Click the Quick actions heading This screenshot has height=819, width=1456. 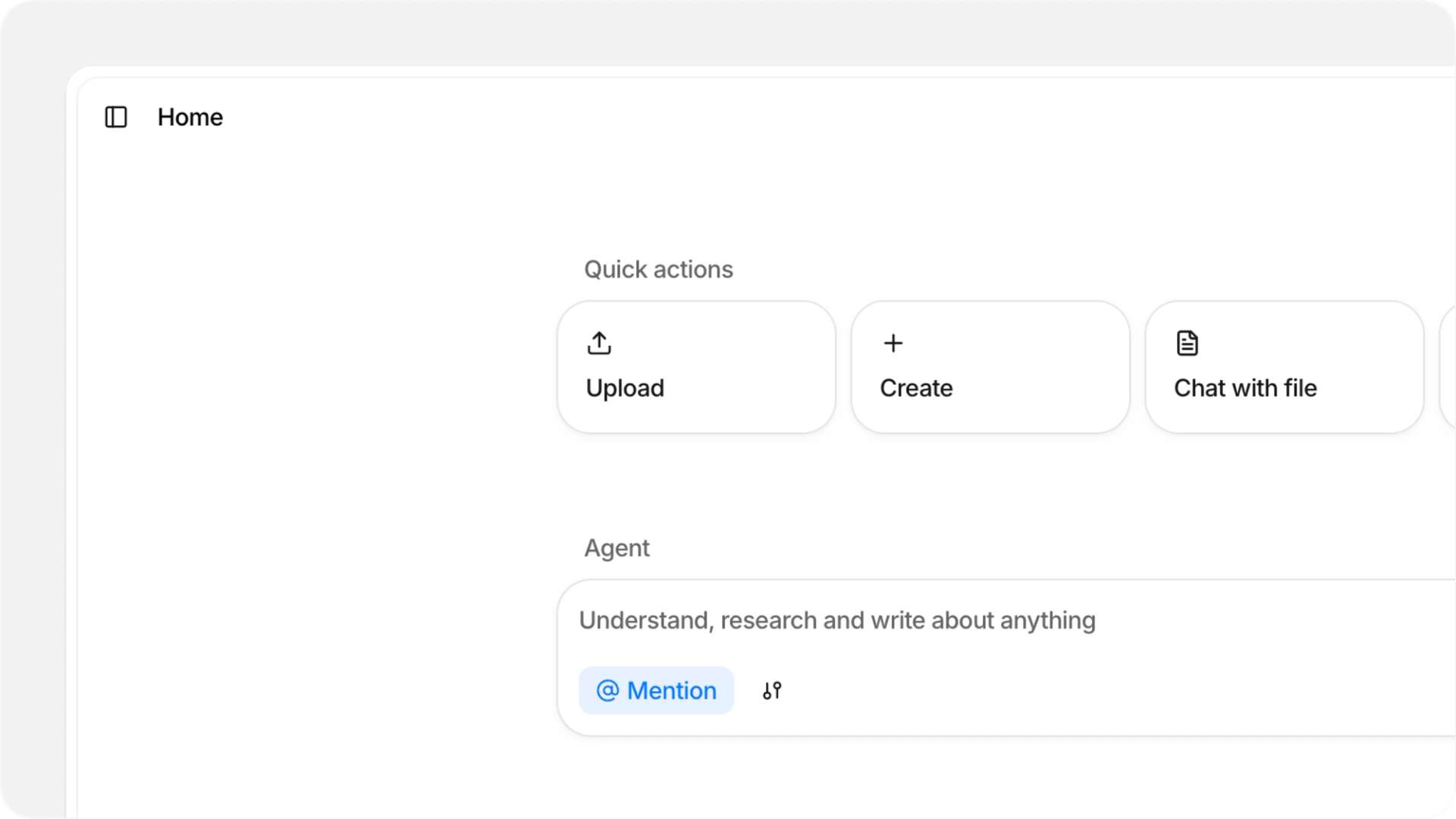click(658, 269)
